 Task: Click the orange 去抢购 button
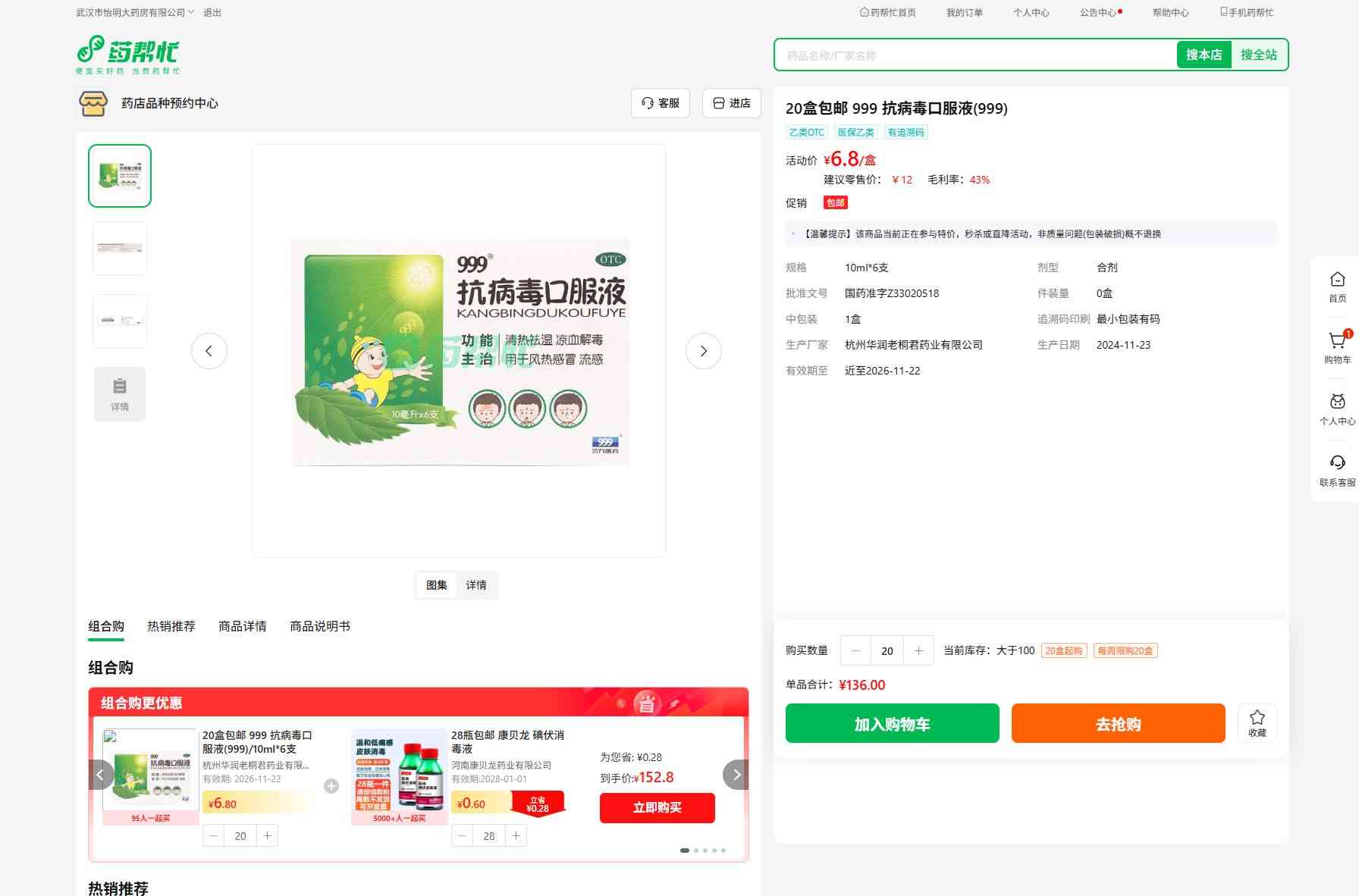1118,723
